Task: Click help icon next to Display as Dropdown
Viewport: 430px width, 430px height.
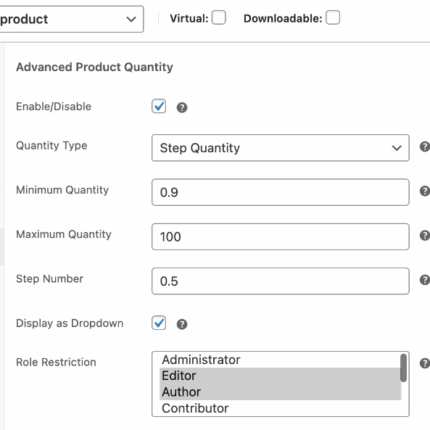Action: coord(182,324)
